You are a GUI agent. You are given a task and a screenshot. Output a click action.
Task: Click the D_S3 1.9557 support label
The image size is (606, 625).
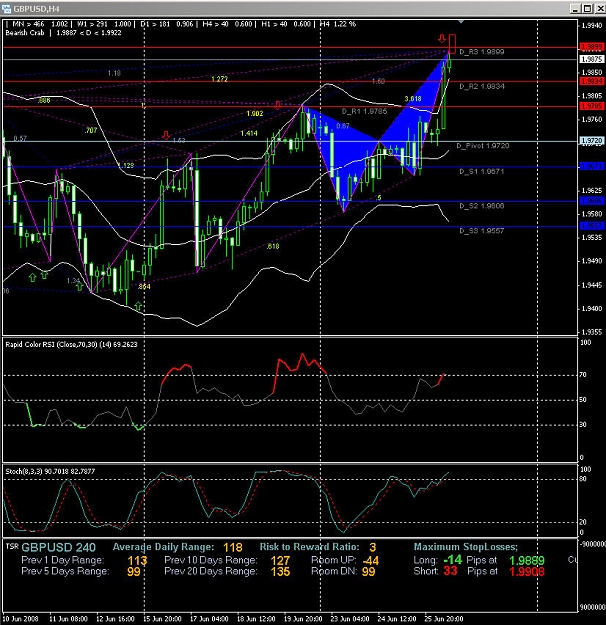[x=482, y=231]
